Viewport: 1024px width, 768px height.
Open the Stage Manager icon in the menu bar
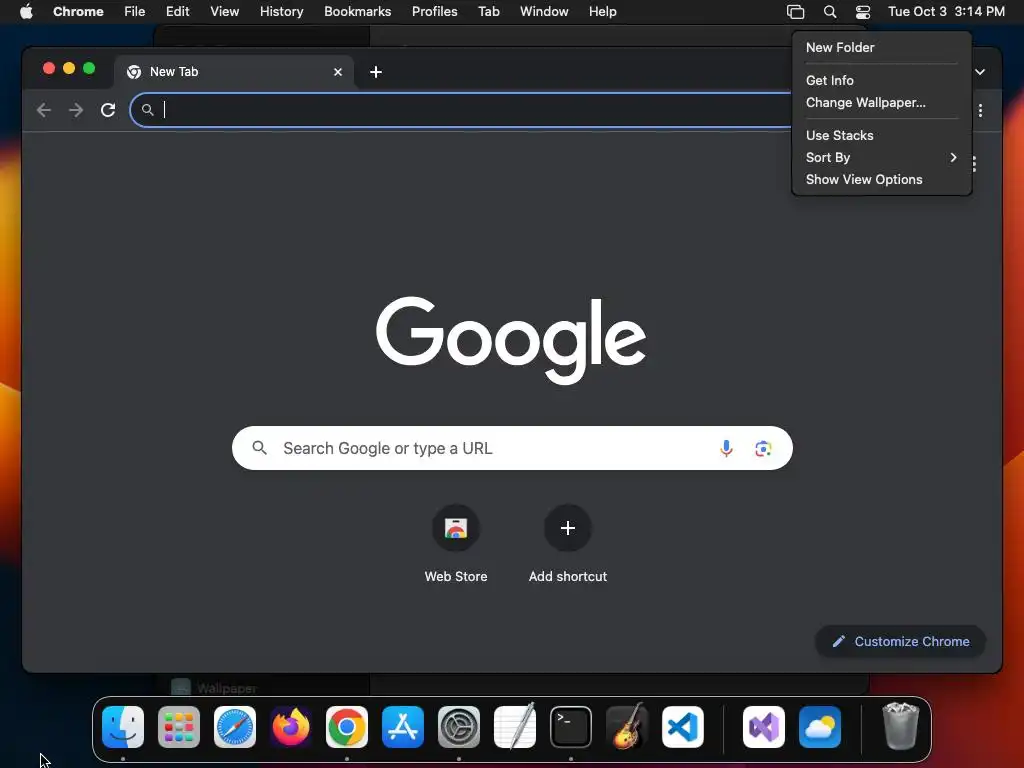tap(795, 12)
